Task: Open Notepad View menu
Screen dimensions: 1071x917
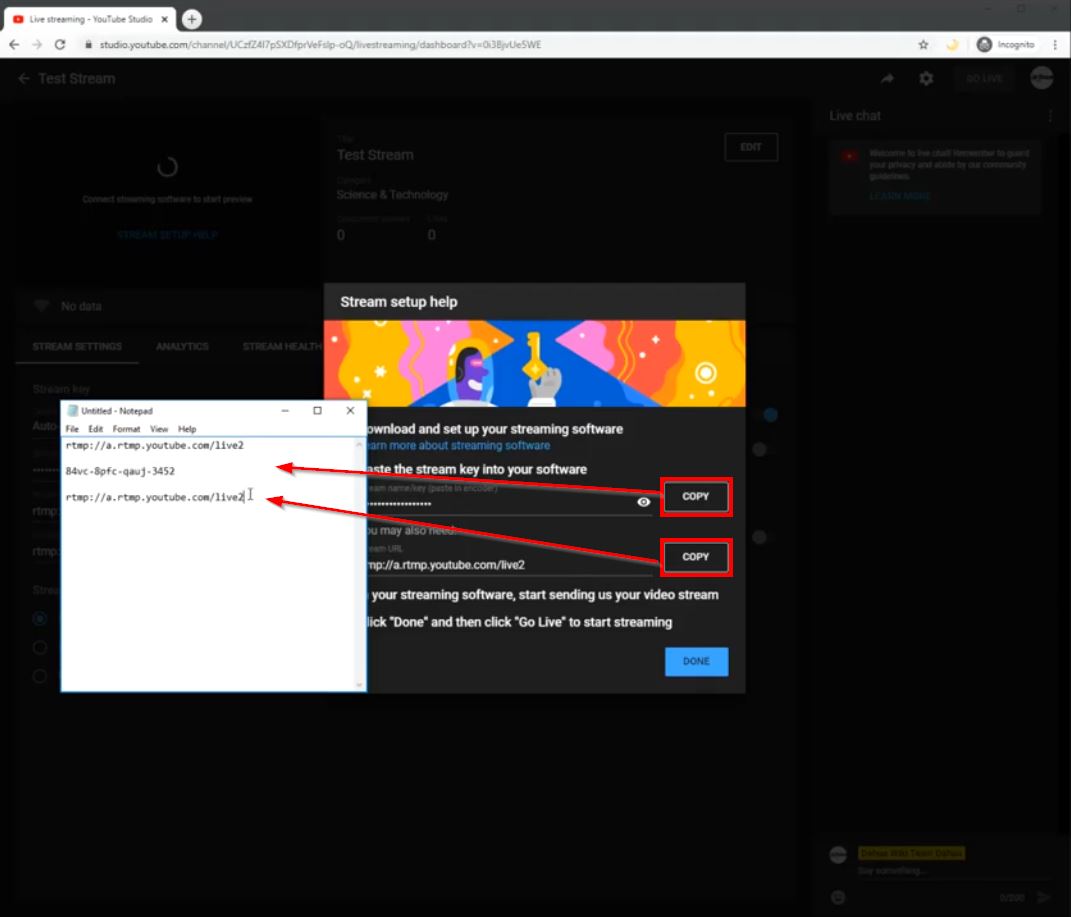Action: click(158, 429)
